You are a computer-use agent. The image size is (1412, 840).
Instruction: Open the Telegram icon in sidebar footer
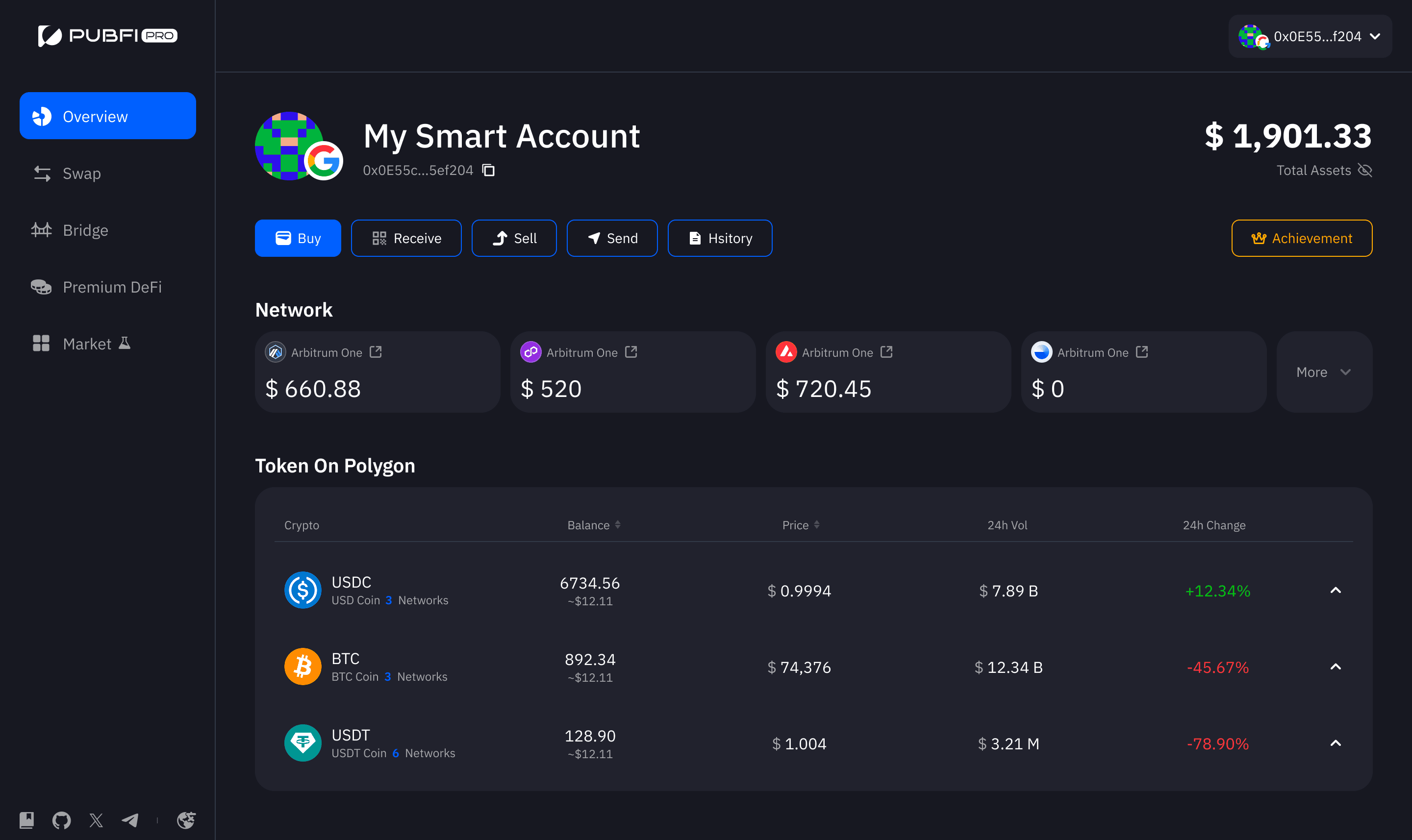(x=130, y=820)
